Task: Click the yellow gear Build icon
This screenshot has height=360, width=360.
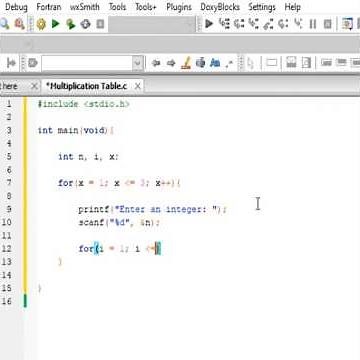Action: (x=41, y=24)
